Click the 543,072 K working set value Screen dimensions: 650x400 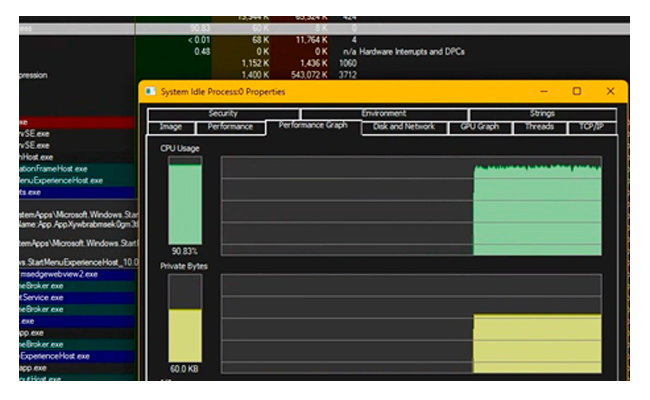[309, 75]
